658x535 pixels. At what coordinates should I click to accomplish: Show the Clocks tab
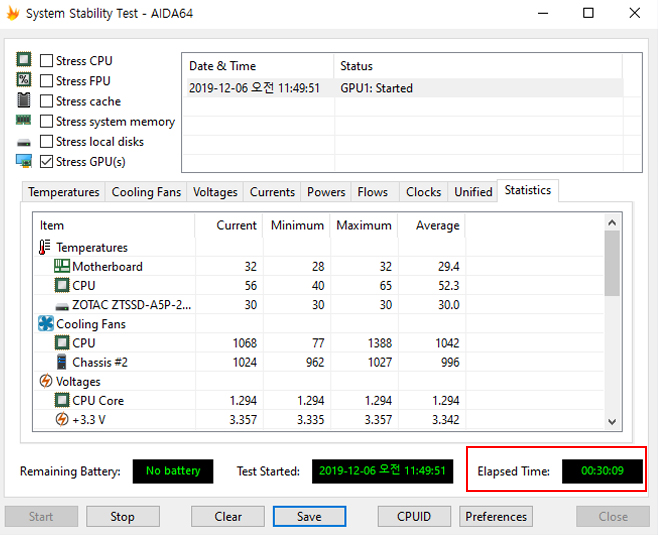[423, 192]
